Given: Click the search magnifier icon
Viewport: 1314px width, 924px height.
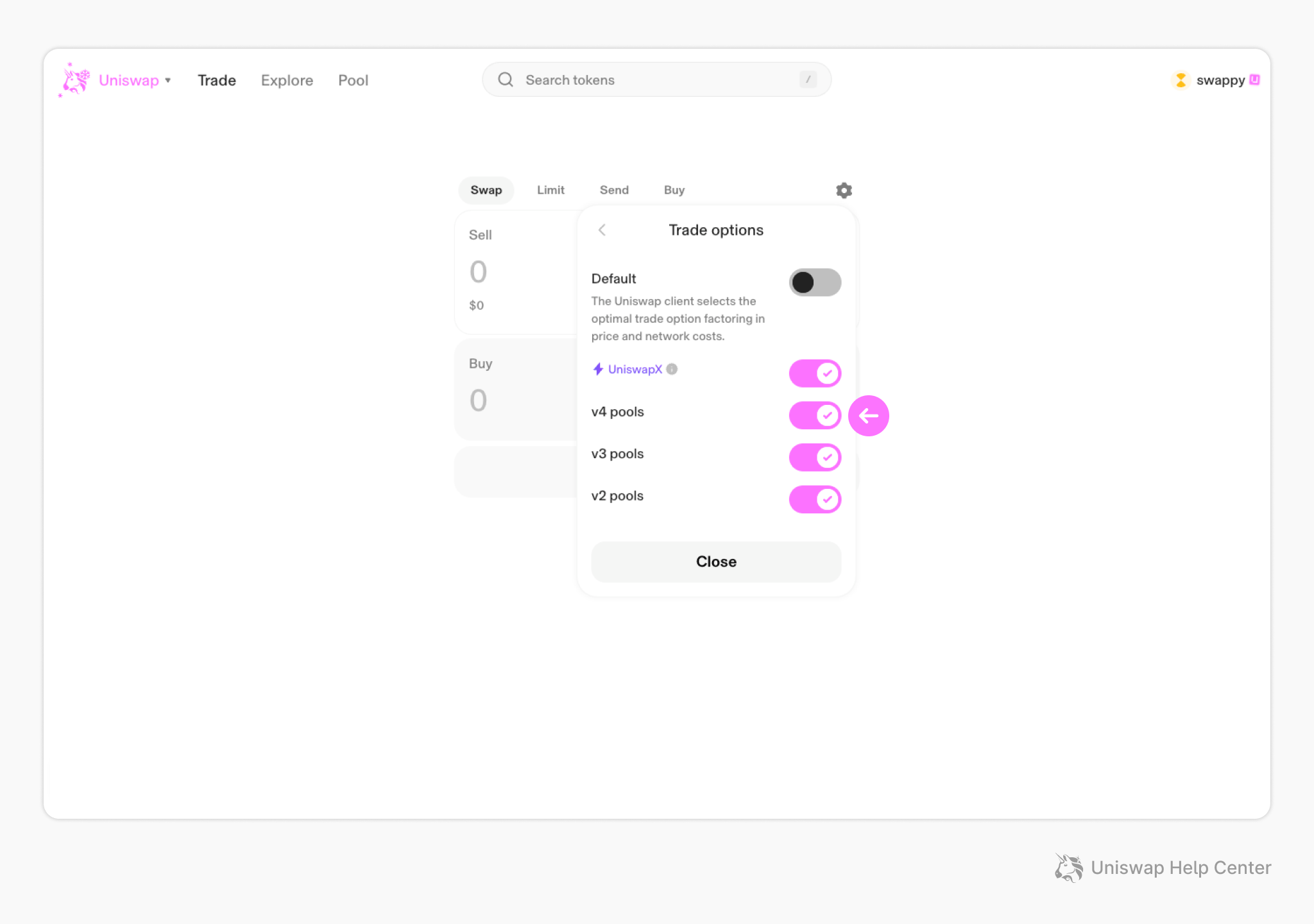Looking at the screenshot, I should [x=506, y=80].
